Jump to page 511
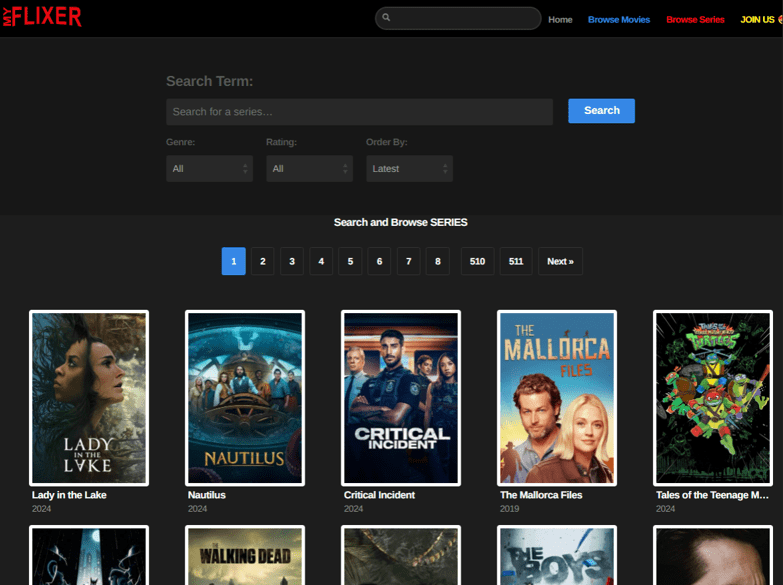The height and width of the screenshot is (585, 783). click(x=516, y=261)
